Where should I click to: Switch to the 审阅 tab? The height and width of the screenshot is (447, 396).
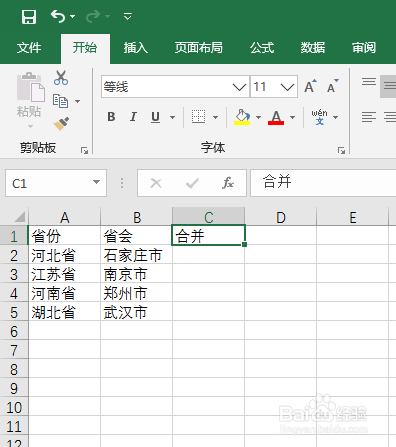pos(364,48)
